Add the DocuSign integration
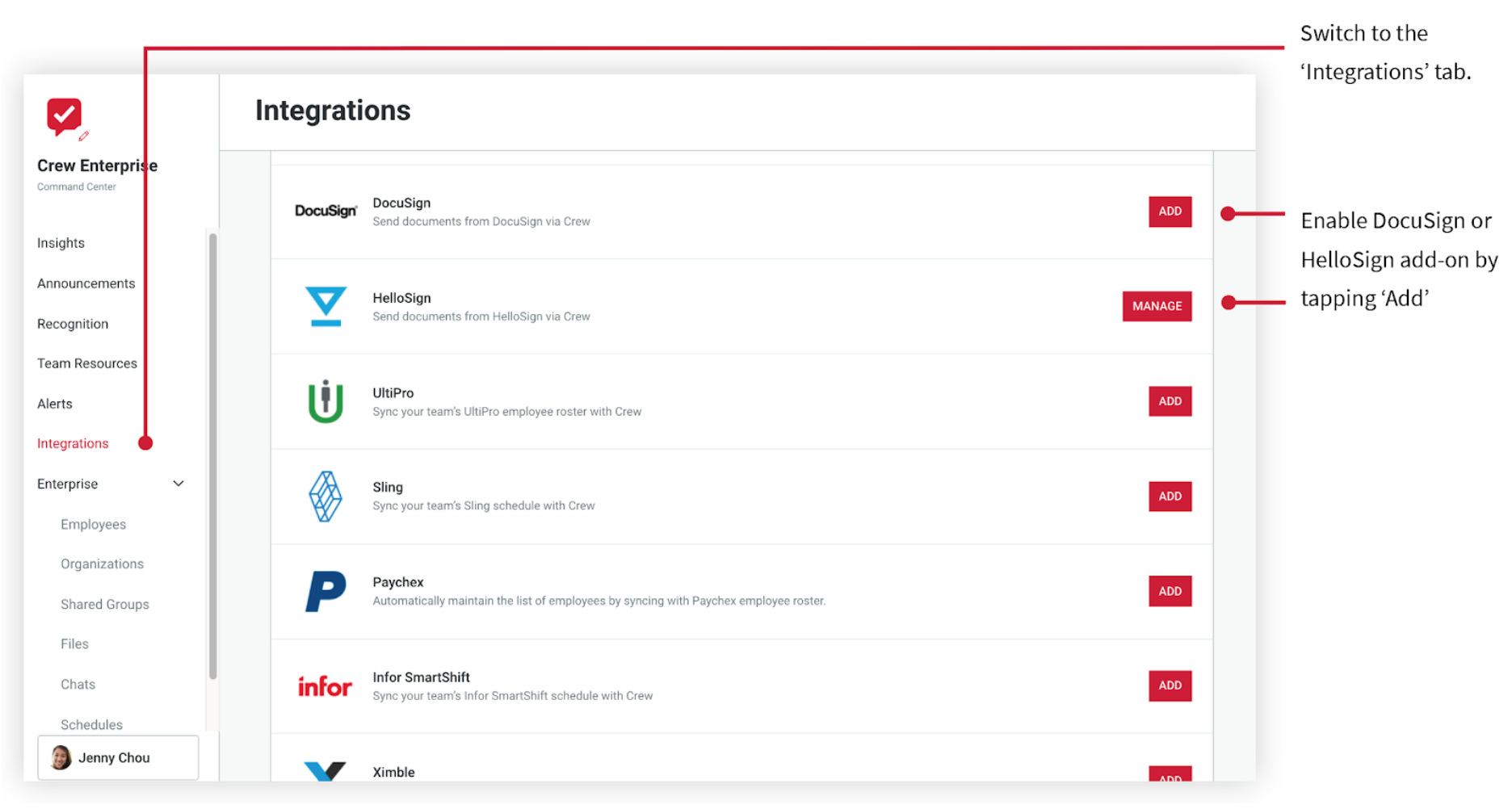 pos(1170,212)
